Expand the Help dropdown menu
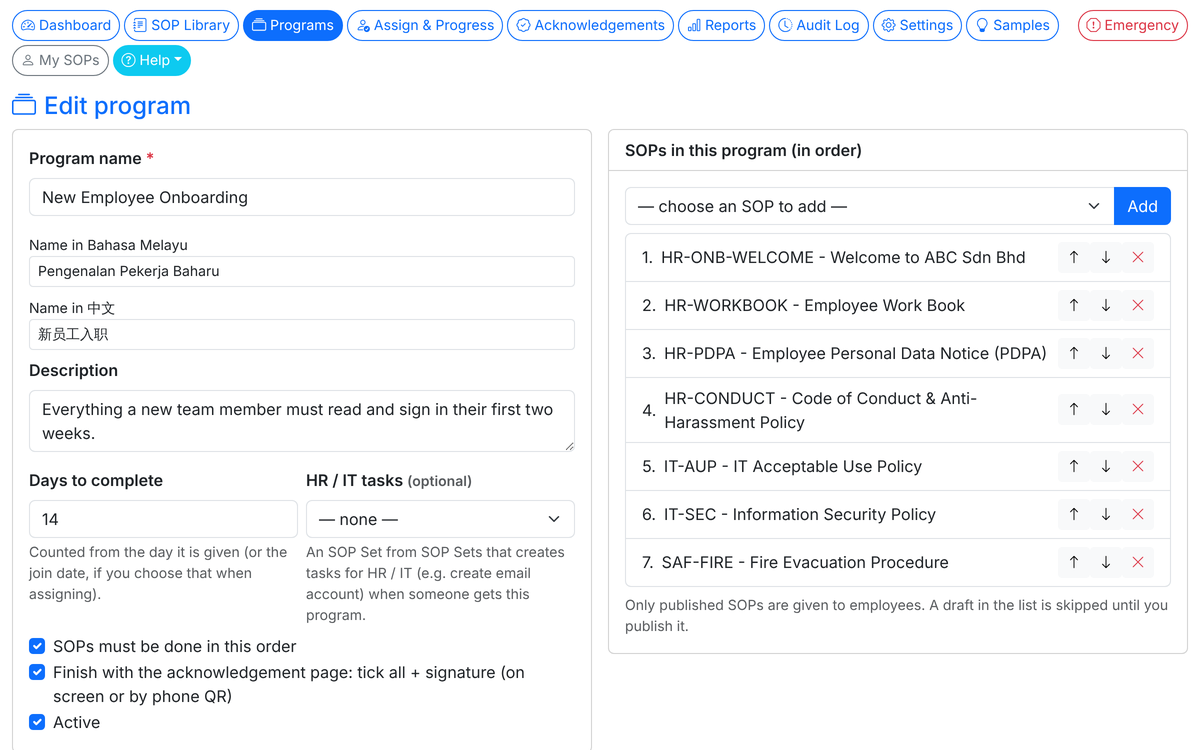This screenshot has height=750, width=1200. point(152,61)
